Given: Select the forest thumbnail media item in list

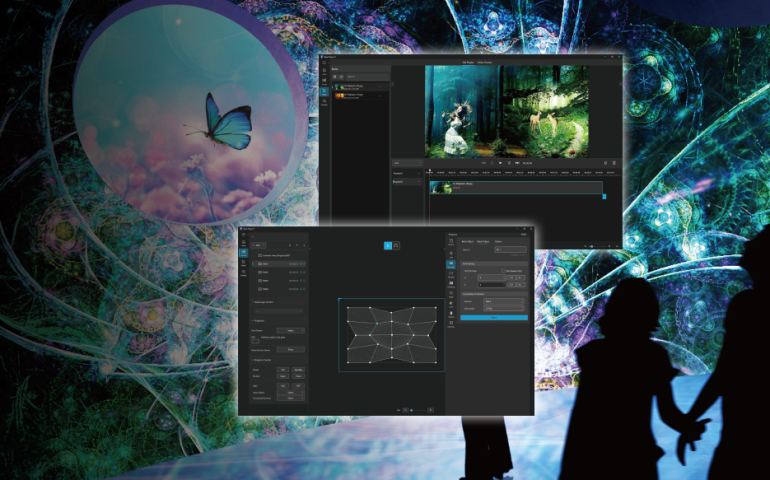Looking at the screenshot, I should [360, 87].
